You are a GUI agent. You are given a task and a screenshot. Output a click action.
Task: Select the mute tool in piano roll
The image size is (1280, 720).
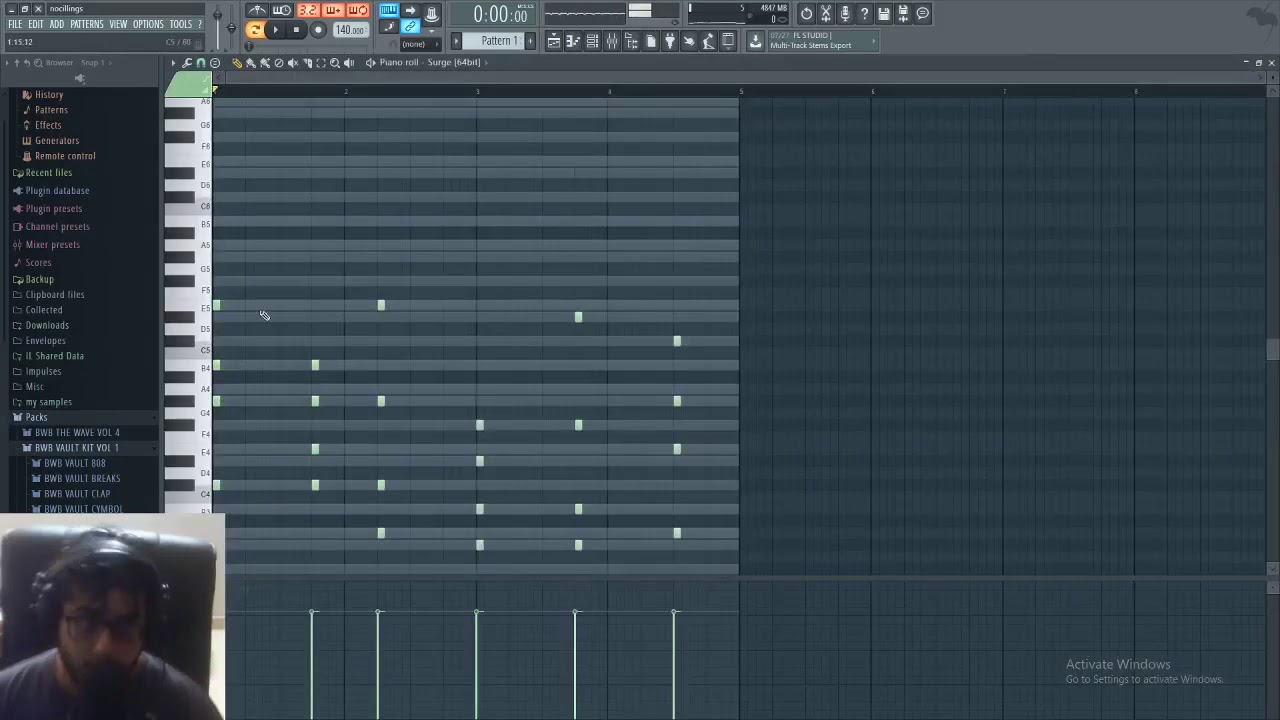coord(293,63)
